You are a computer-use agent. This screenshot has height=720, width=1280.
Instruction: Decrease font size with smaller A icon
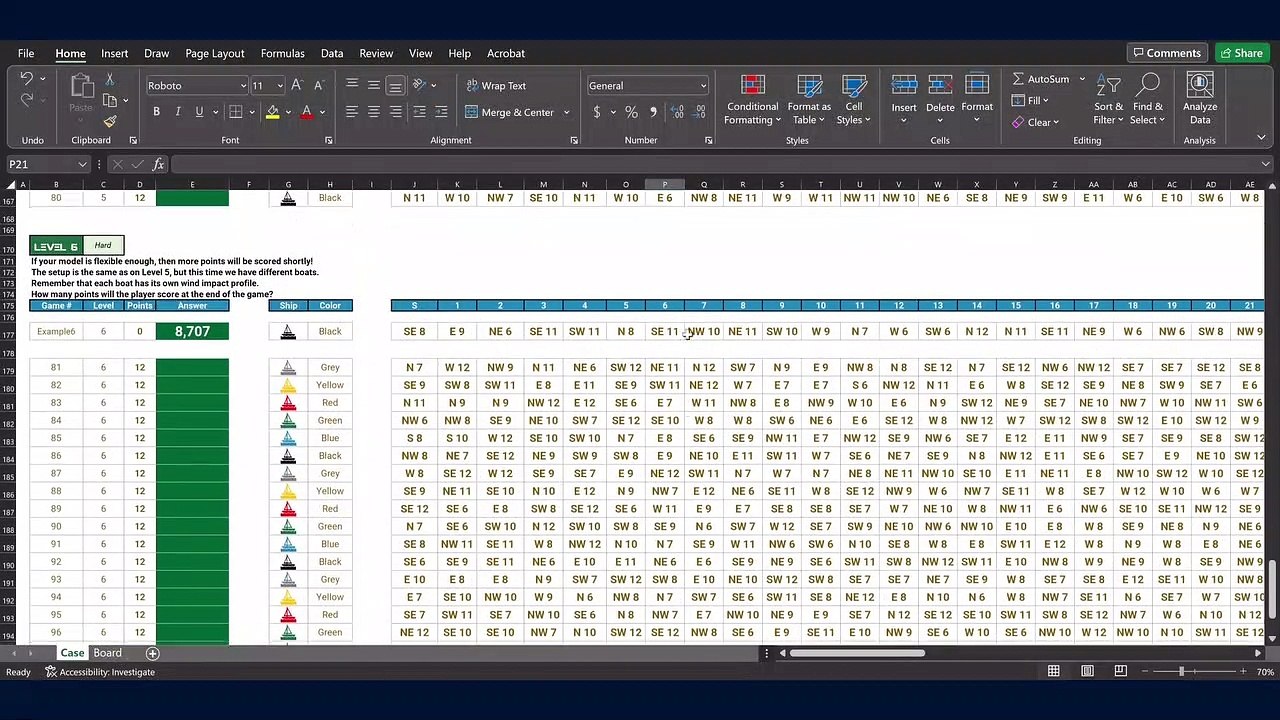pos(318,86)
